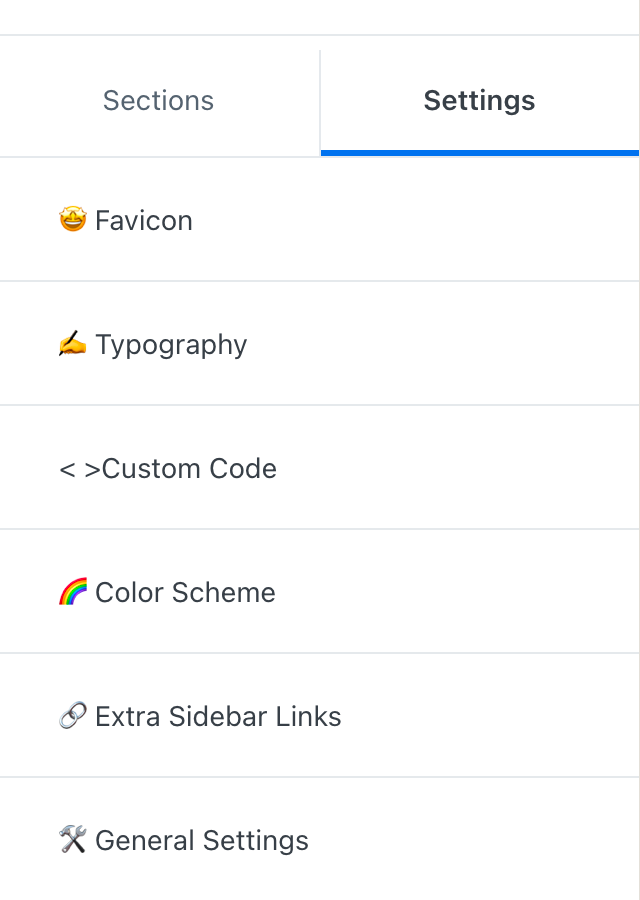The height and width of the screenshot is (900, 640).
Task: Click the hammer and wrench General Settings icon
Action: pos(73,841)
